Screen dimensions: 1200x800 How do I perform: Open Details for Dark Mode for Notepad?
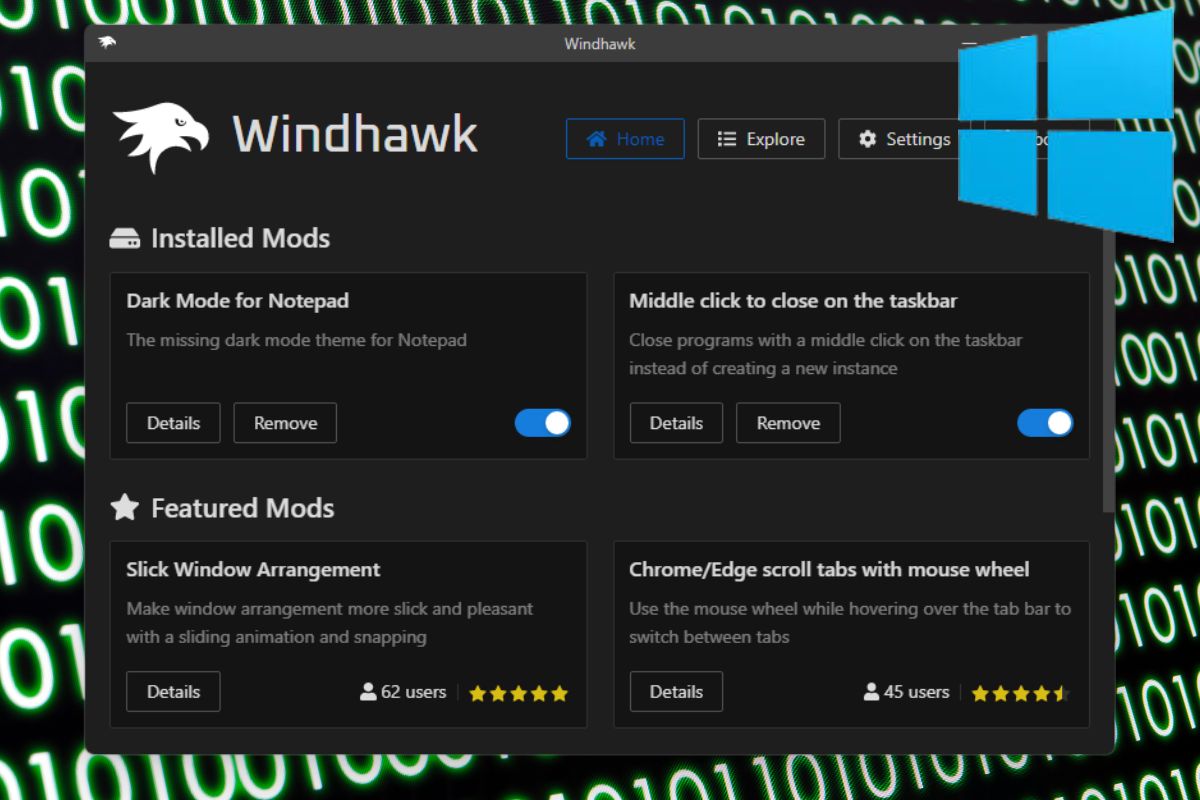(x=173, y=423)
